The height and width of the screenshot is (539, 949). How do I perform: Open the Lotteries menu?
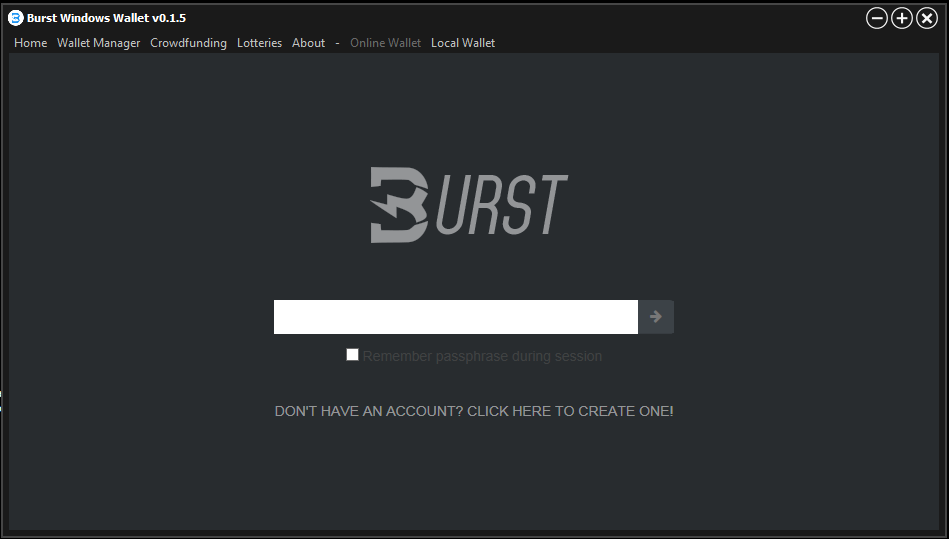[259, 43]
